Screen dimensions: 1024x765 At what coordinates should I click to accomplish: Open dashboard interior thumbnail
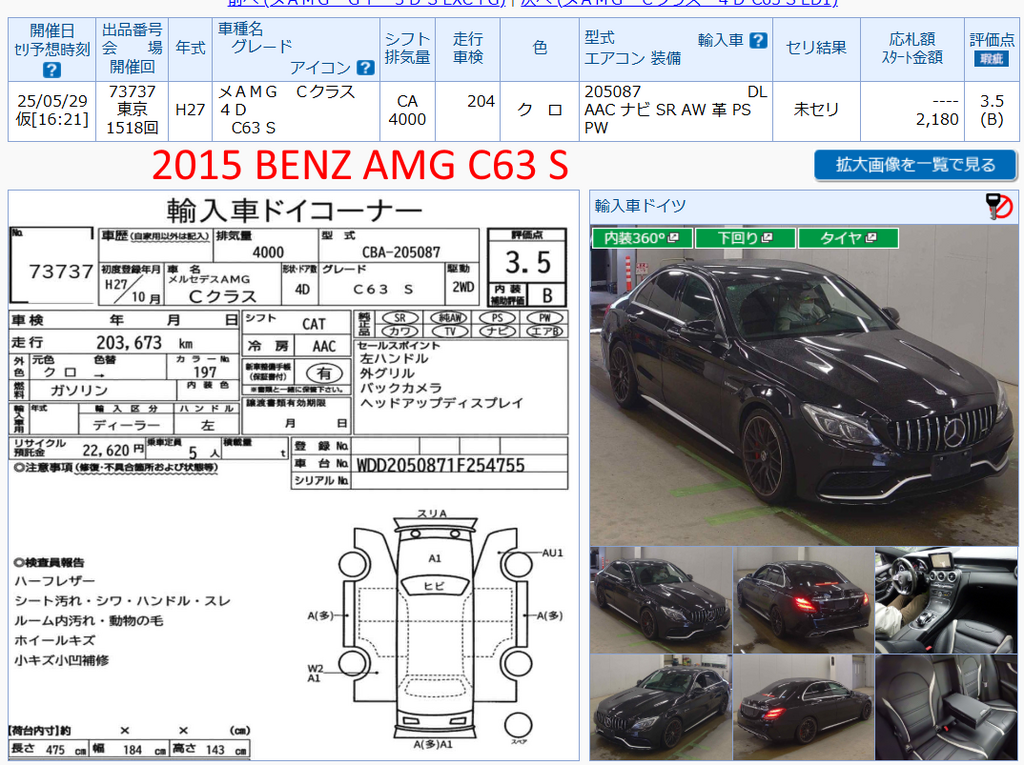(946, 600)
